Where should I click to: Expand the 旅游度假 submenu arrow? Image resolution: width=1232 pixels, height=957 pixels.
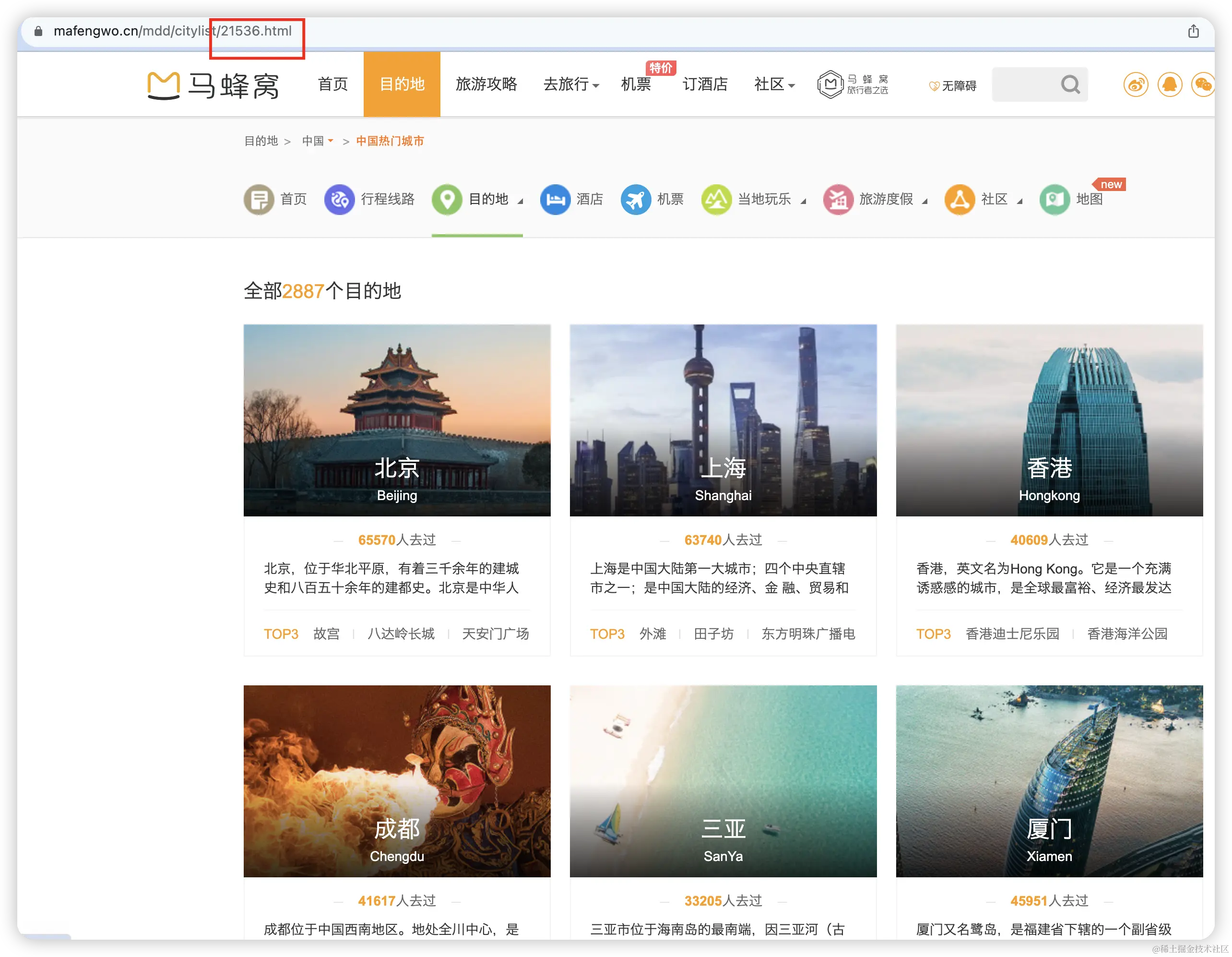tap(924, 202)
